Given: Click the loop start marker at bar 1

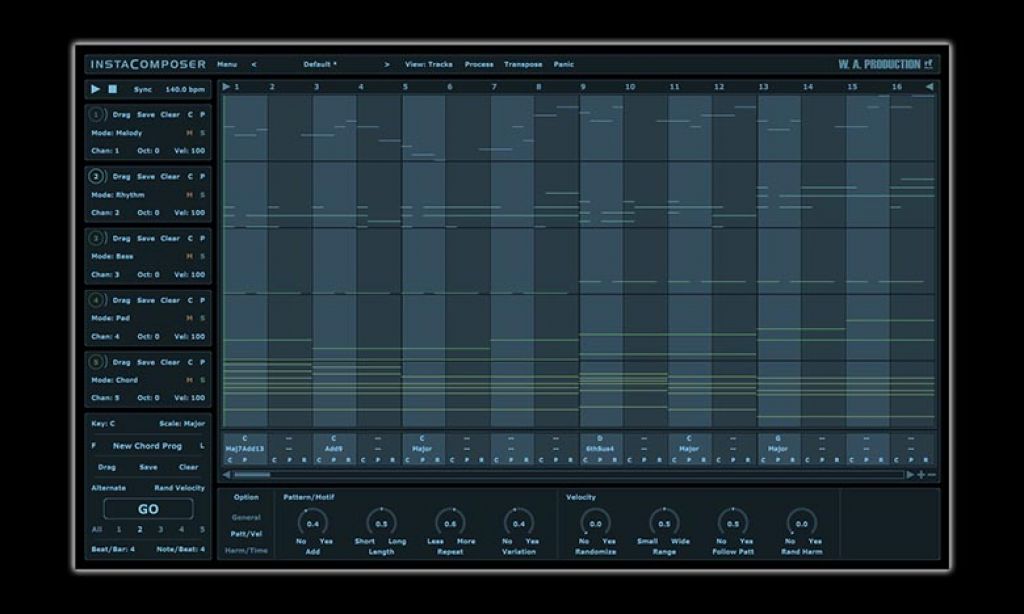Looking at the screenshot, I should [x=226, y=86].
